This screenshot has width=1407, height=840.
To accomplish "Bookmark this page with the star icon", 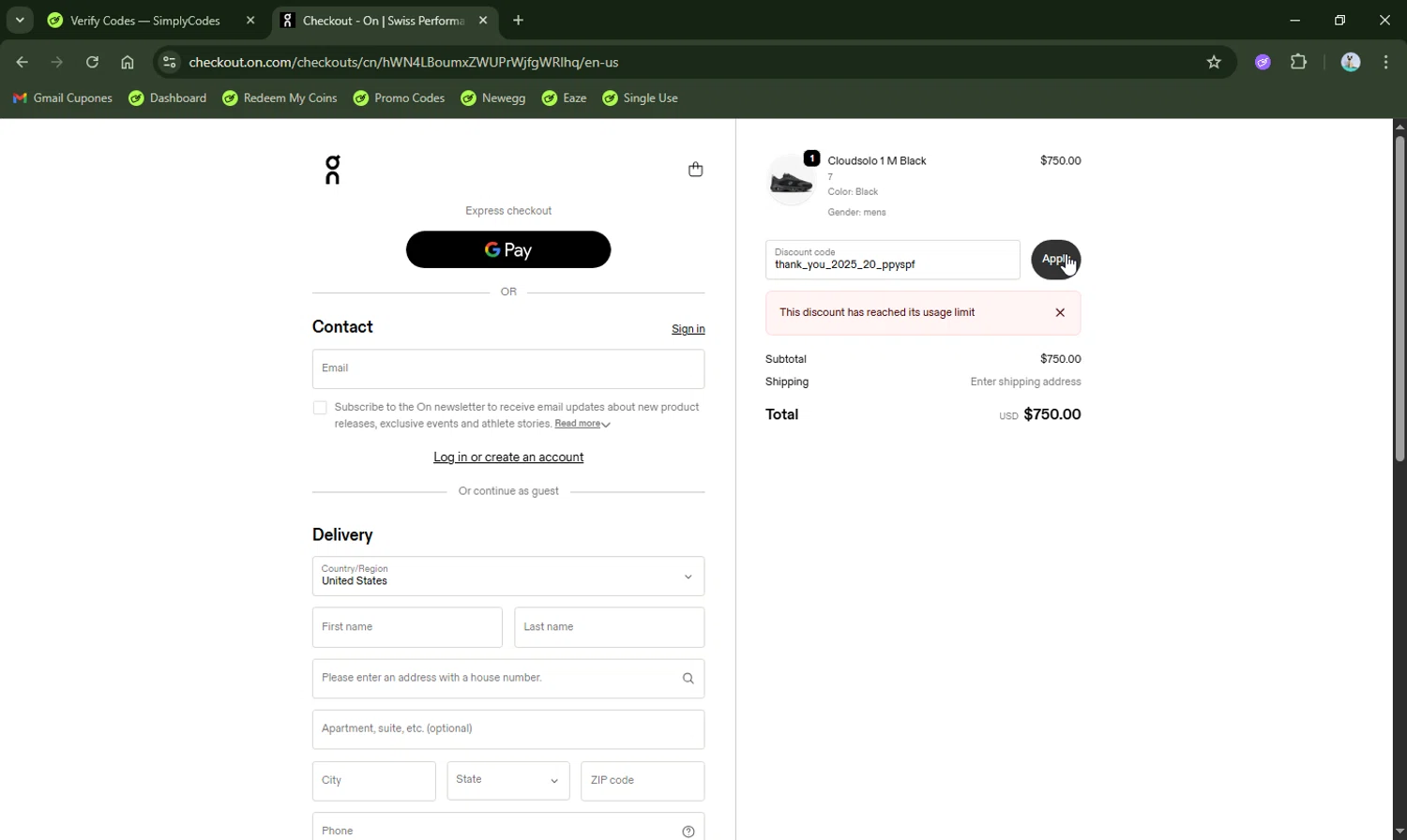I will 1214,63.
